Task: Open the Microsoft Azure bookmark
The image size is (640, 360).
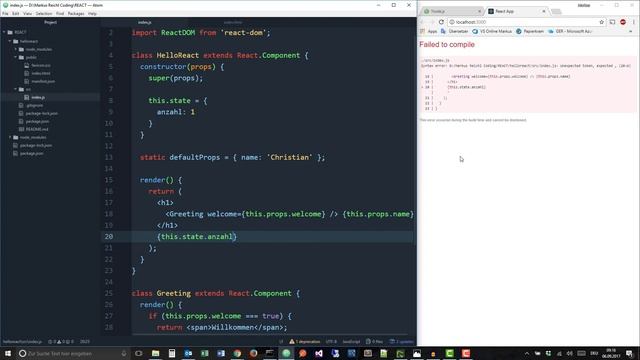Action: pos(569,31)
